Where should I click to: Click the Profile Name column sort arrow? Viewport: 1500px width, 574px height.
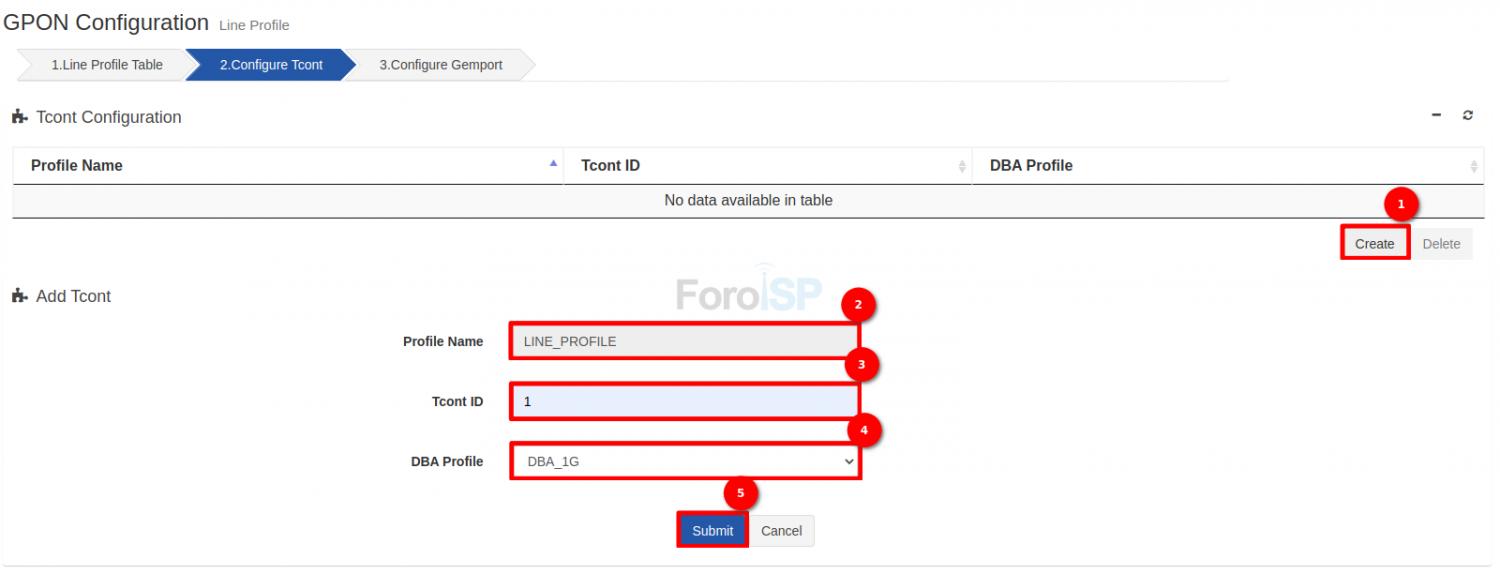[553, 164]
